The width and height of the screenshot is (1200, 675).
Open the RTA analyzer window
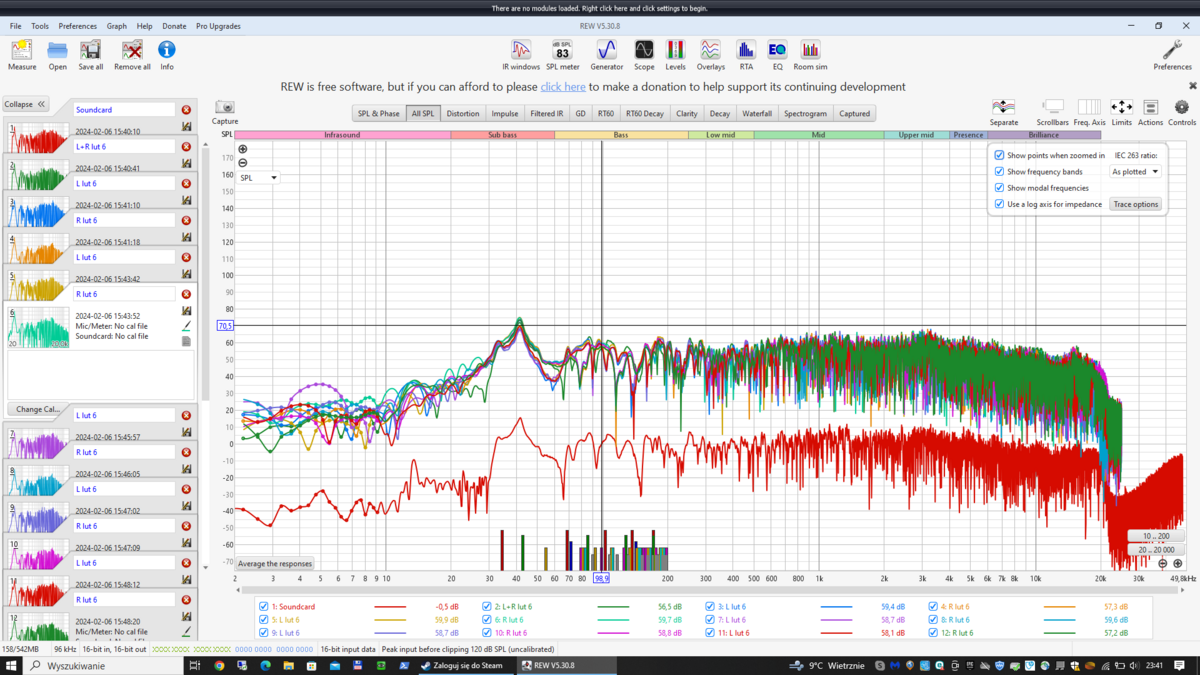click(x=746, y=54)
